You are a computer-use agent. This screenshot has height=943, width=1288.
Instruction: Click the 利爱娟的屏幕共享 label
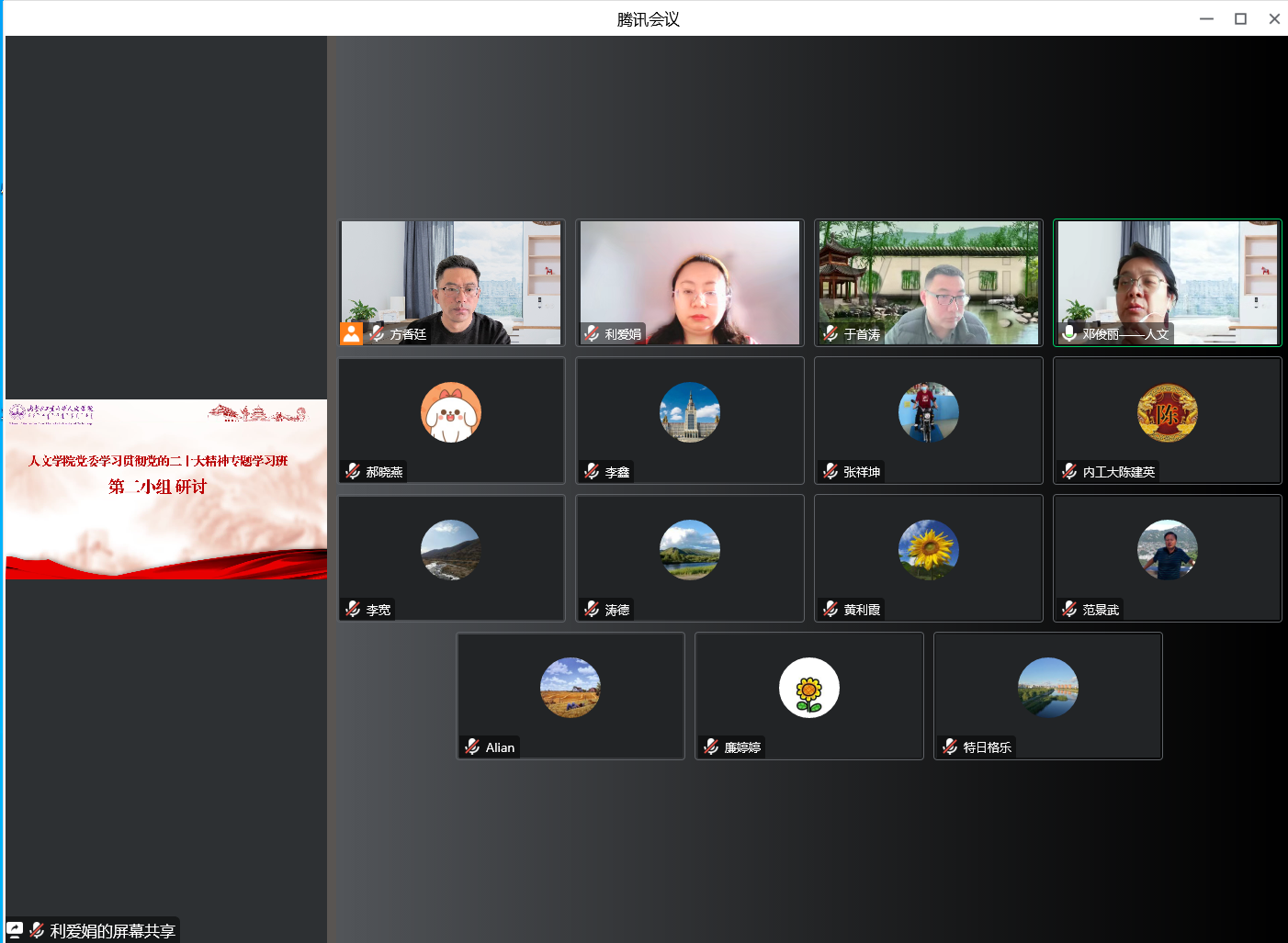(x=112, y=930)
